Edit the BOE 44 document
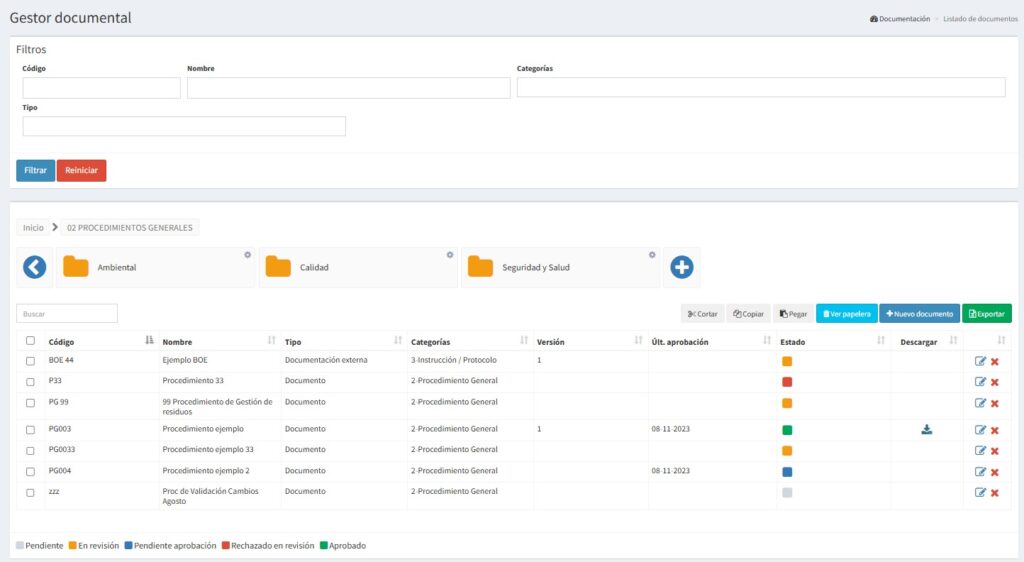 980,361
